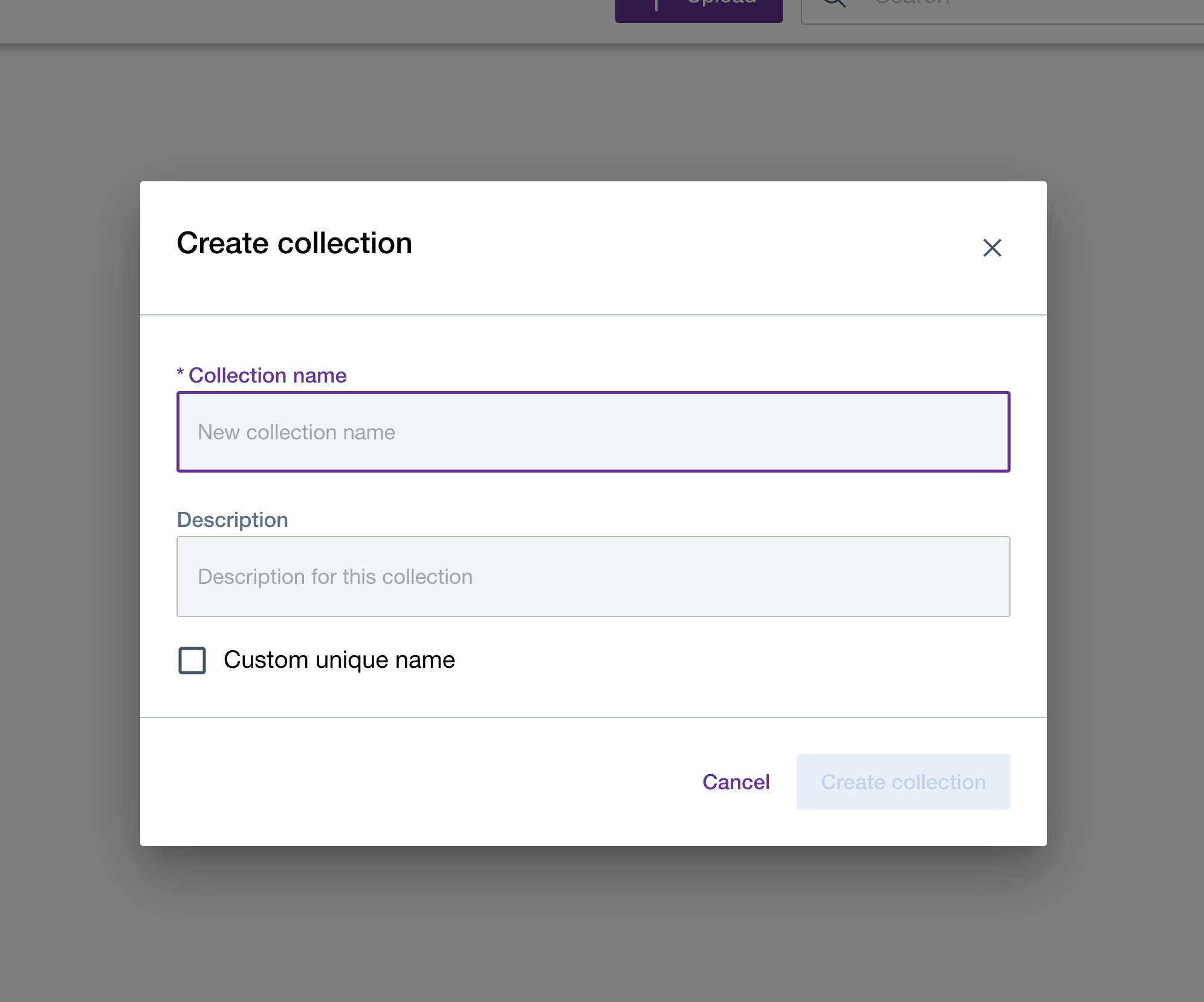Click the "Custom unique name" label text

[339, 660]
